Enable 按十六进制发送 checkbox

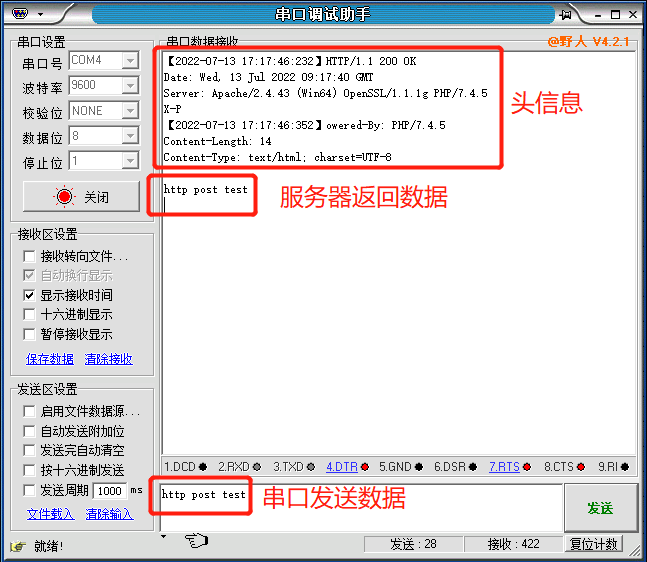click(x=29, y=470)
